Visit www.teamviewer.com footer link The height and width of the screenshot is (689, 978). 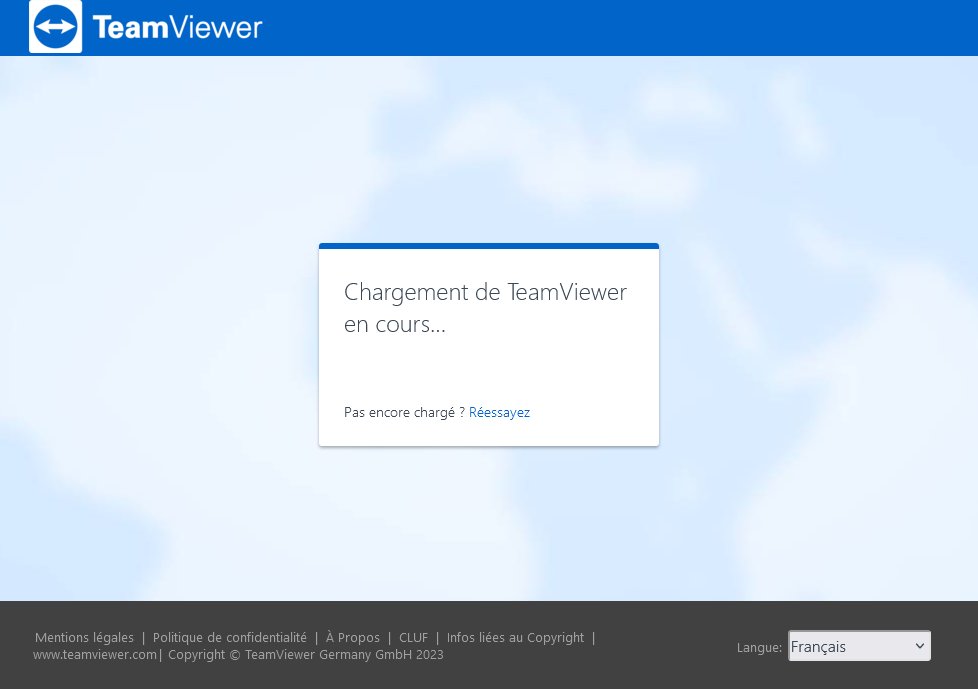click(x=95, y=655)
